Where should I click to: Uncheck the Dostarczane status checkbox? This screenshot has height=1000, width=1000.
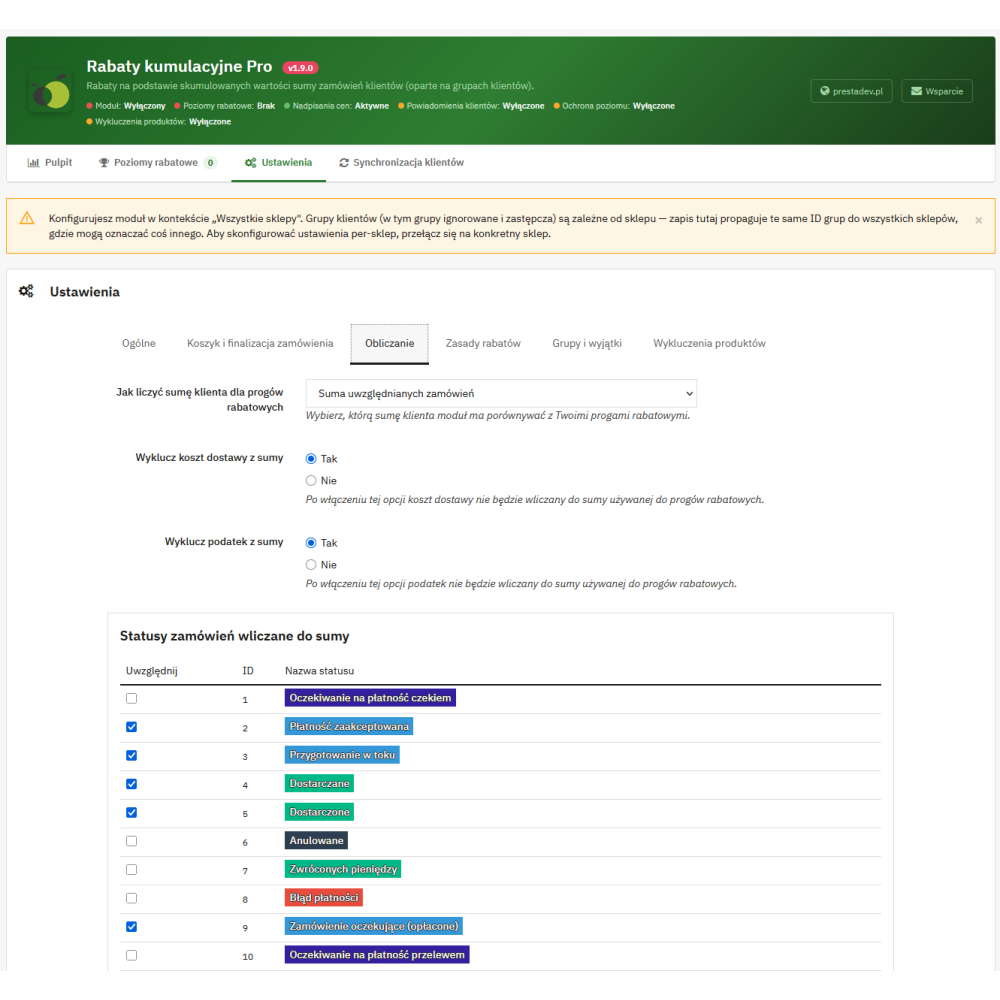pos(131,784)
